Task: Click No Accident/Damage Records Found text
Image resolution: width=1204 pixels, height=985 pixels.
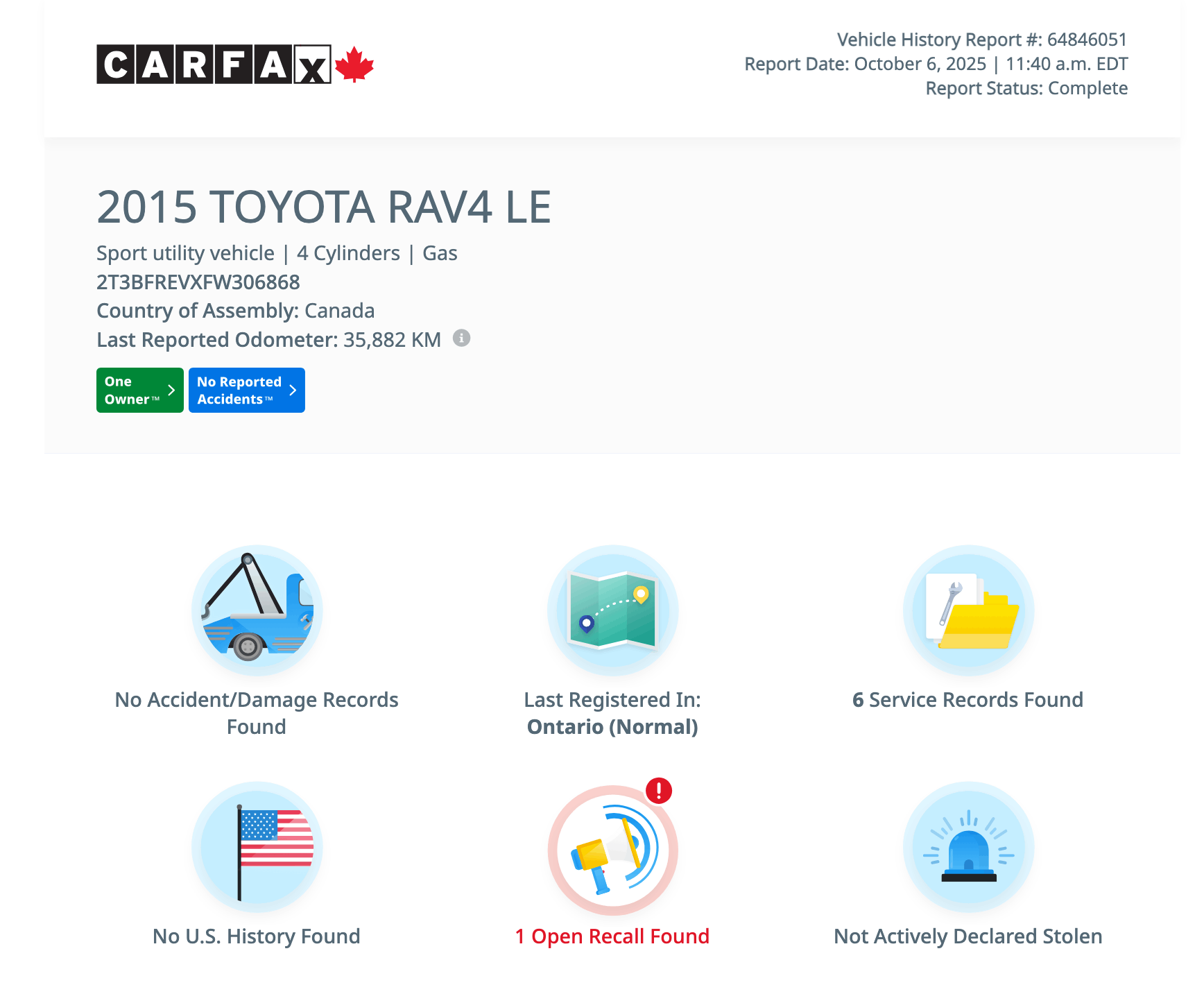Action: click(257, 712)
